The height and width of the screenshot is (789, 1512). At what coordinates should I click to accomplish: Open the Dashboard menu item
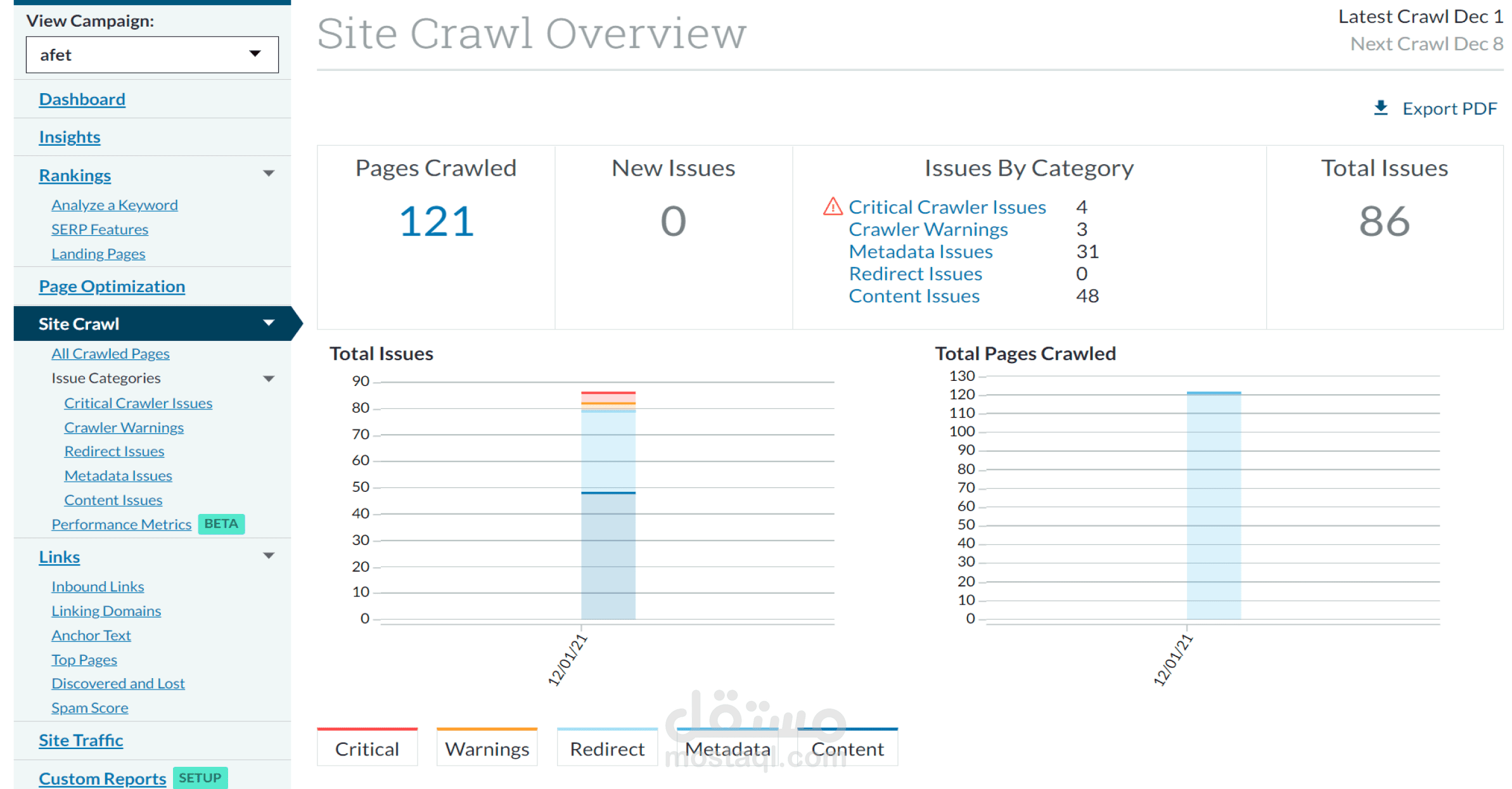pyautogui.click(x=82, y=99)
